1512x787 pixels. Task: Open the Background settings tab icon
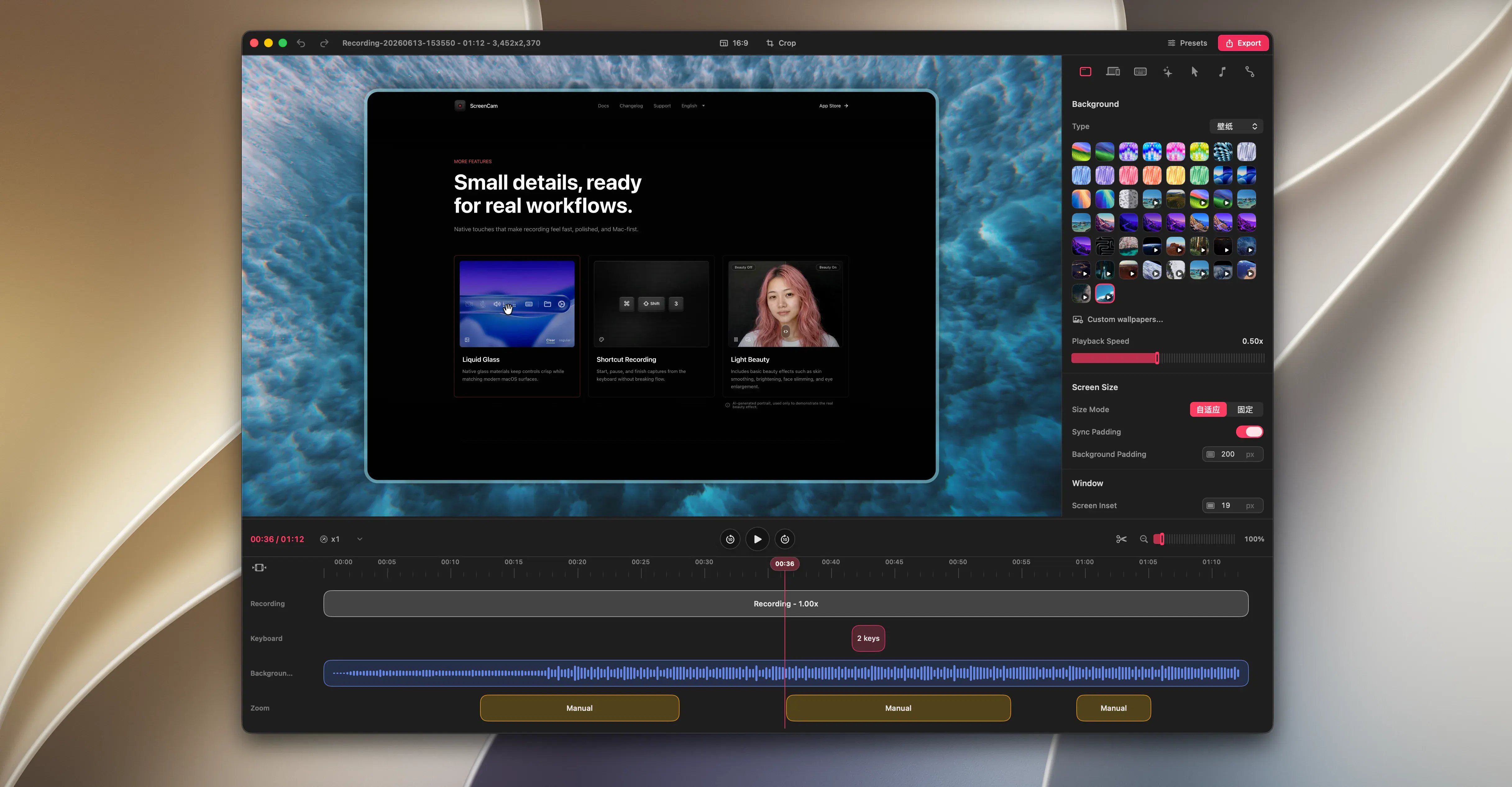coord(1085,72)
